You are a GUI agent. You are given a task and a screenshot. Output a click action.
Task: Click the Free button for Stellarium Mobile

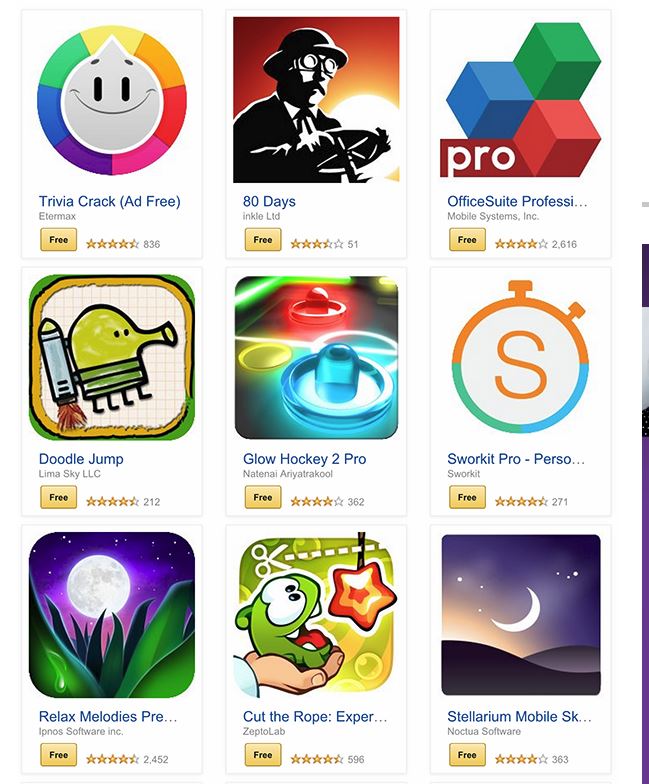(467, 754)
